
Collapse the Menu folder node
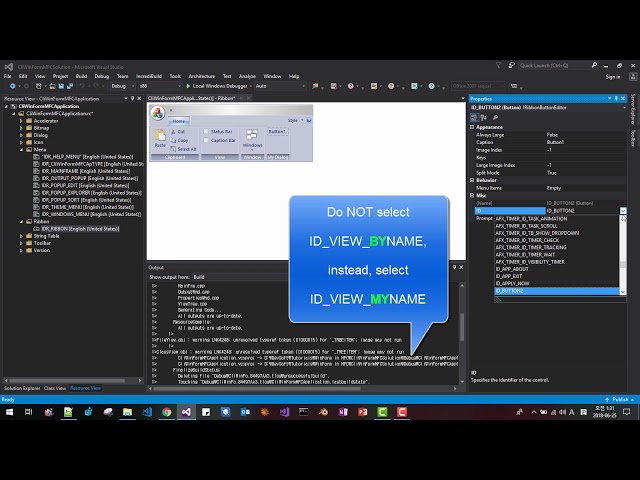21,150
